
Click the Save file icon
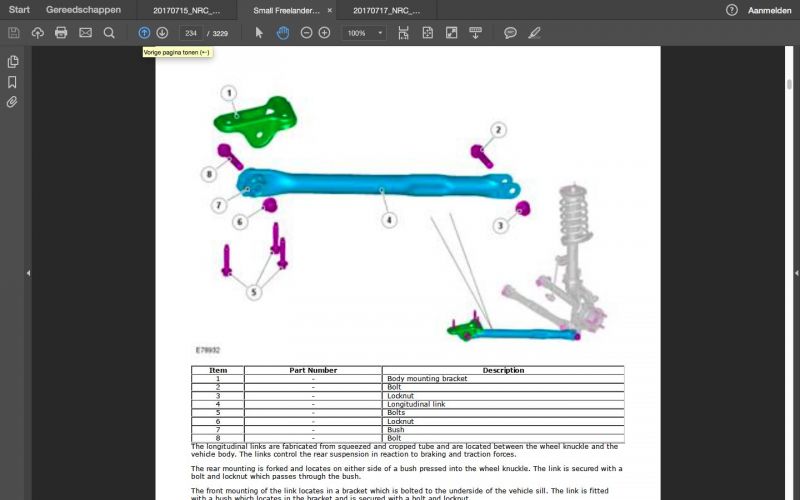pyautogui.click(x=14, y=33)
